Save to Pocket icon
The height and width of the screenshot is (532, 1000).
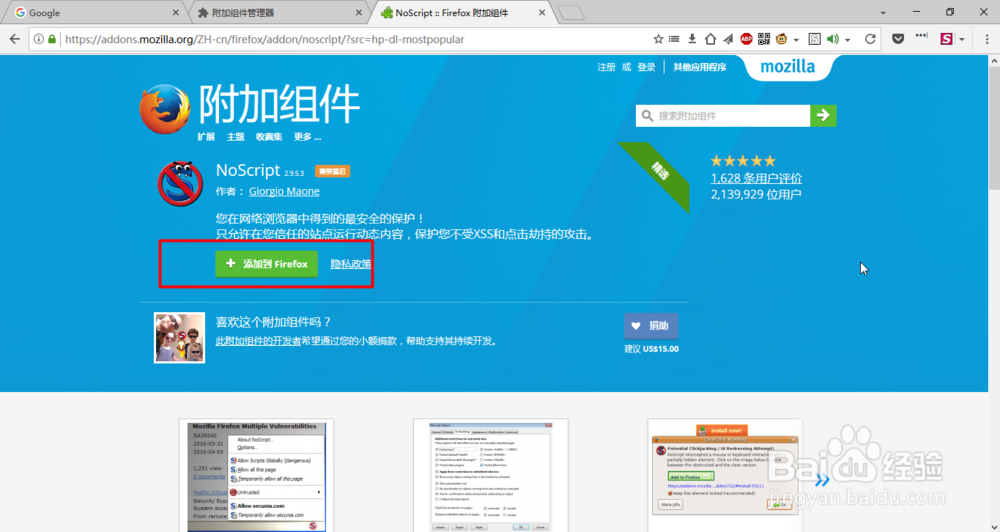[898, 40]
